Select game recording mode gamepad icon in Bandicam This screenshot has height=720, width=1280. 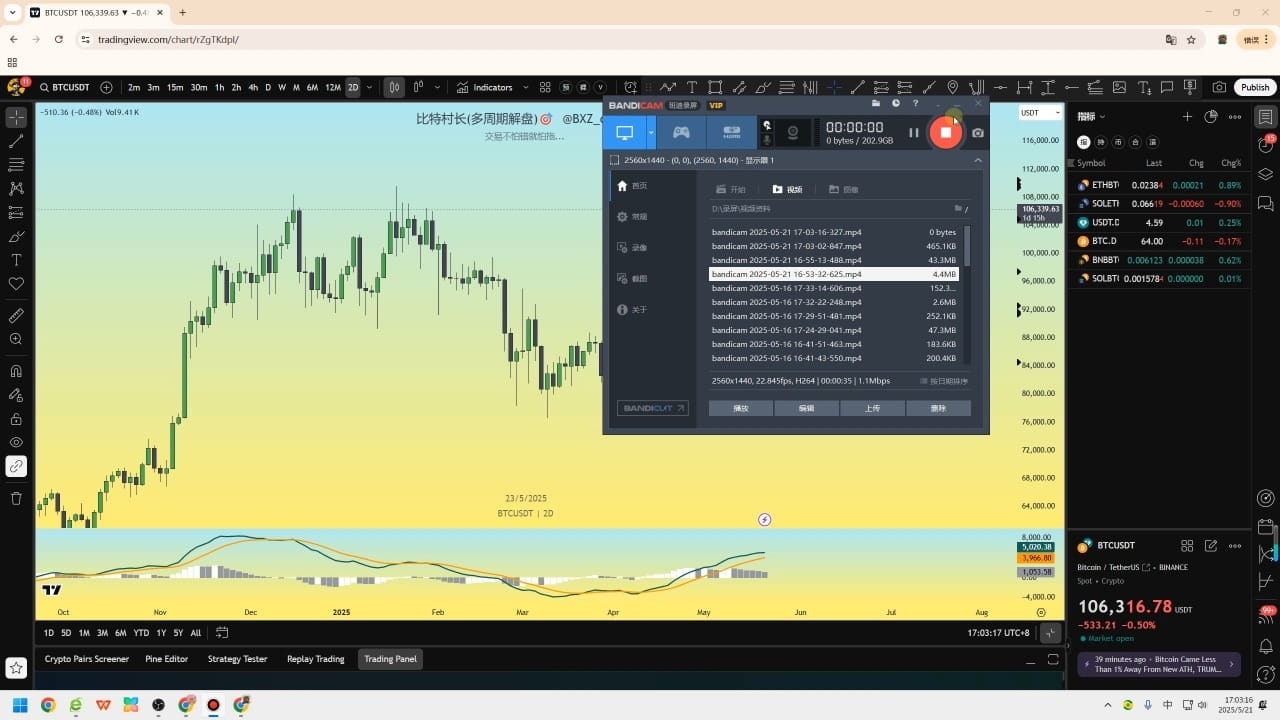pyautogui.click(x=680, y=131)
